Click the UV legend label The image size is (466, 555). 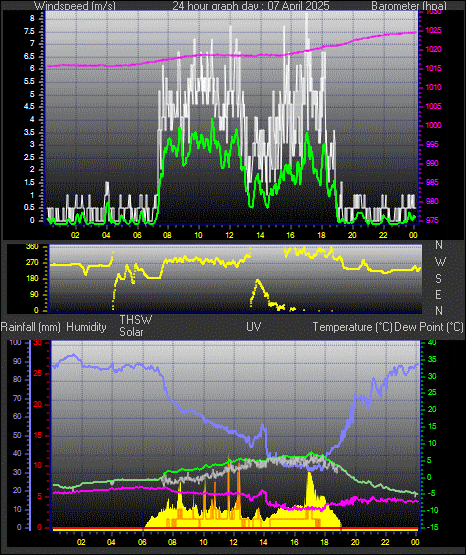click(x=254, y=327)
